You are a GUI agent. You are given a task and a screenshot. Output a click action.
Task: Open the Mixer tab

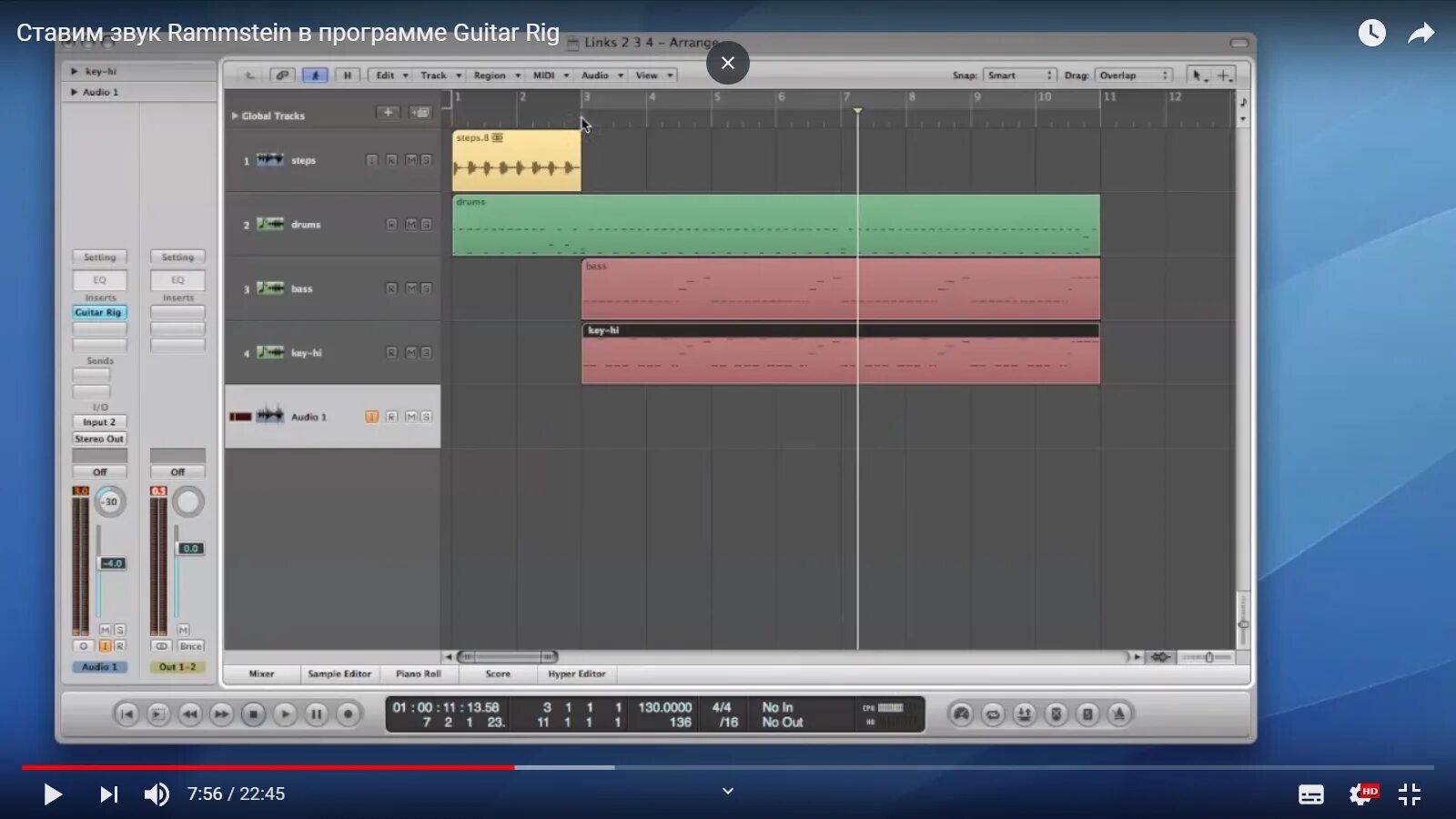(x=261, y=674)
